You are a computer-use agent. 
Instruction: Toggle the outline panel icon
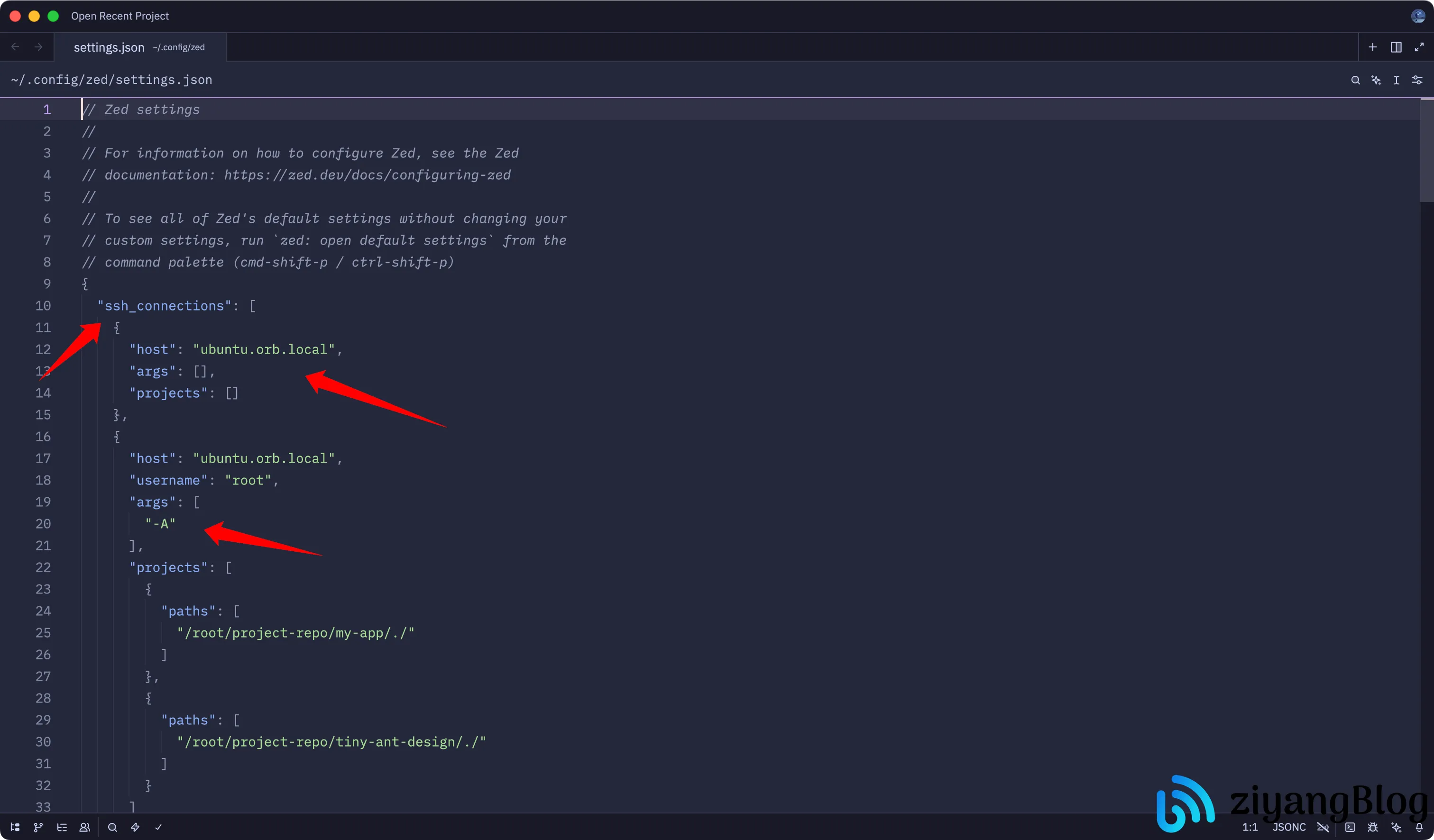pos(62,827)
